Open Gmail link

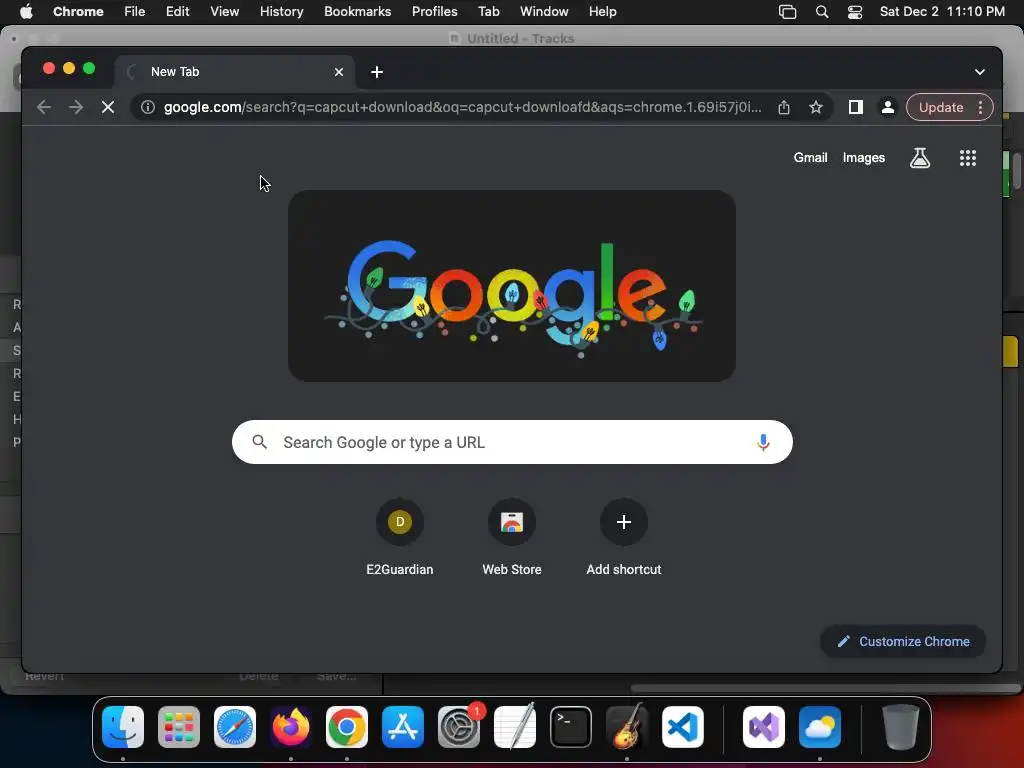(810, 157)
